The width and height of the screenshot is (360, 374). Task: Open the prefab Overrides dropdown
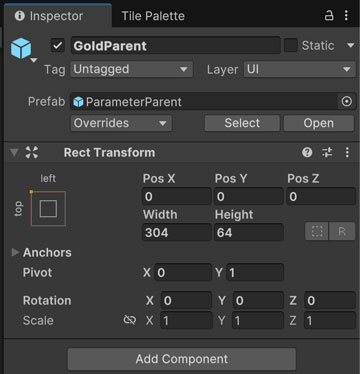[x=121, y=123]
